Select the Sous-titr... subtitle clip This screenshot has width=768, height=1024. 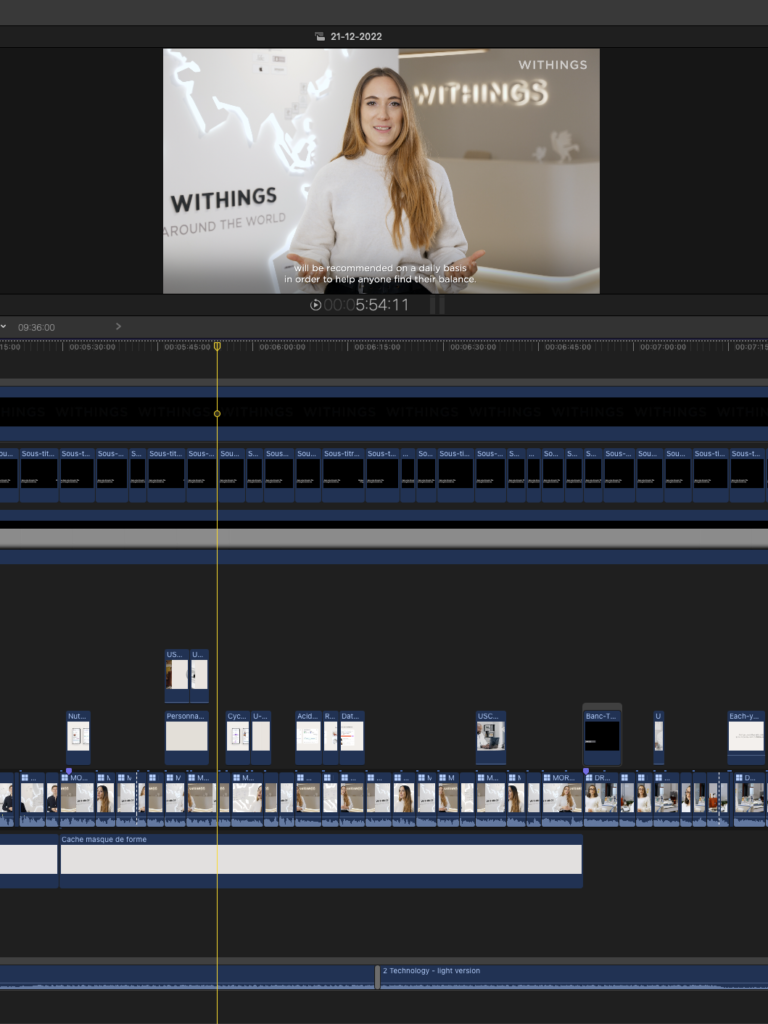tap(343, 475)
